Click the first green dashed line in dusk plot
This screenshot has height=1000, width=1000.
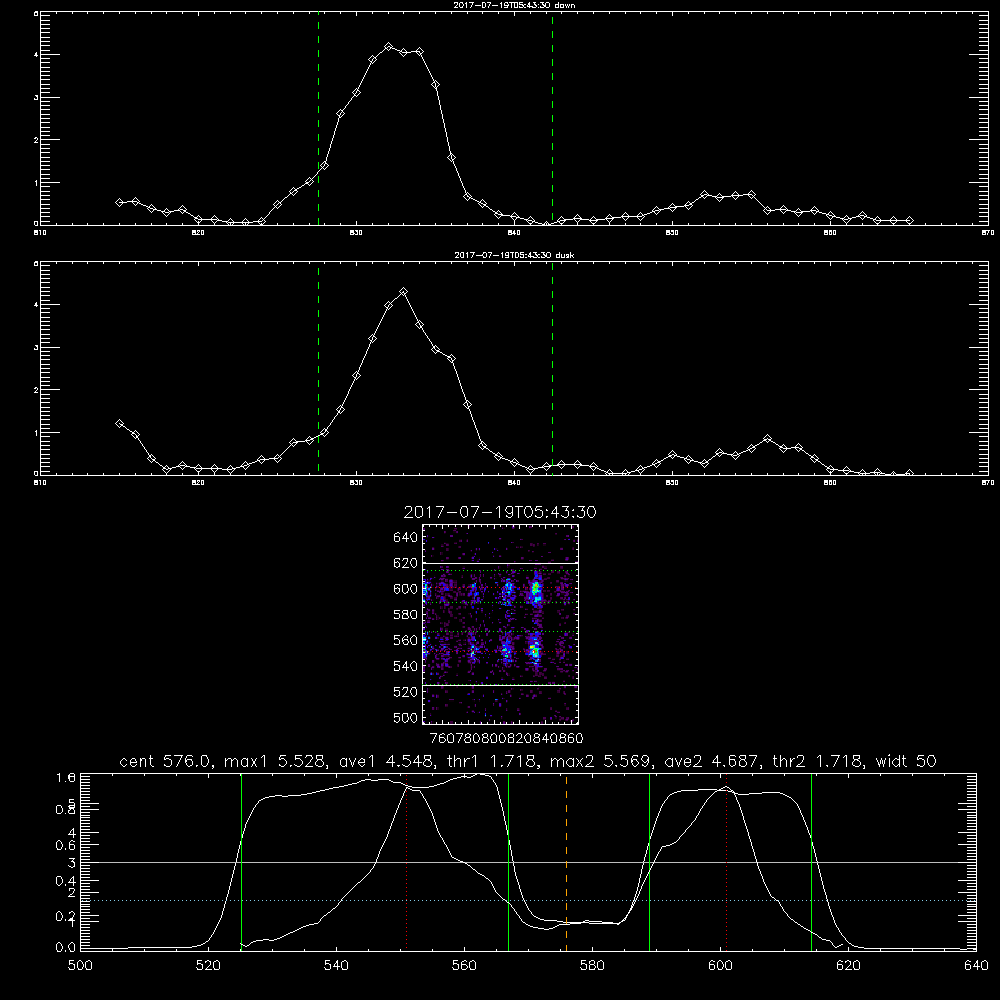tap(318, 369)
